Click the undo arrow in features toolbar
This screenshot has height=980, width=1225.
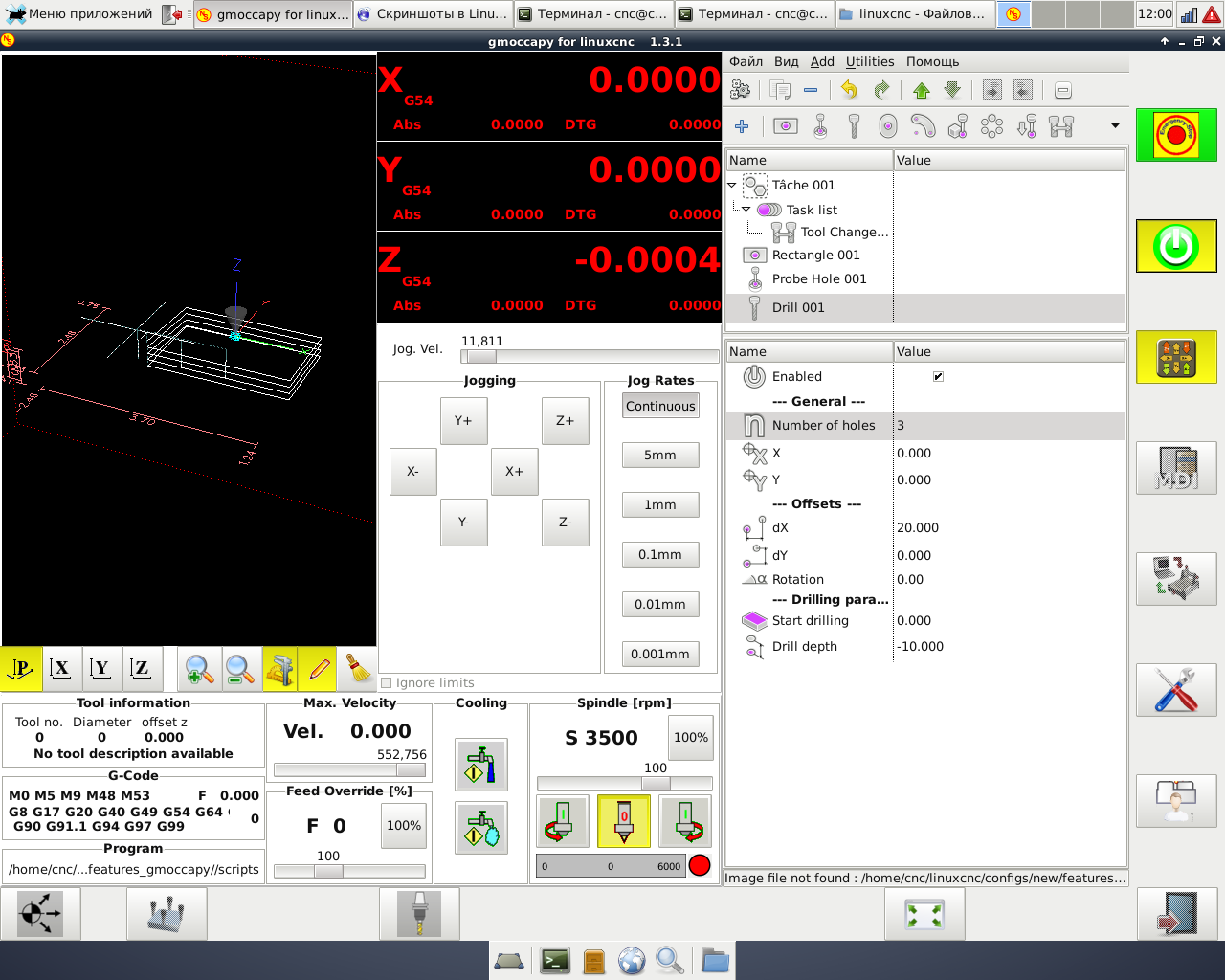pos(849,90)
